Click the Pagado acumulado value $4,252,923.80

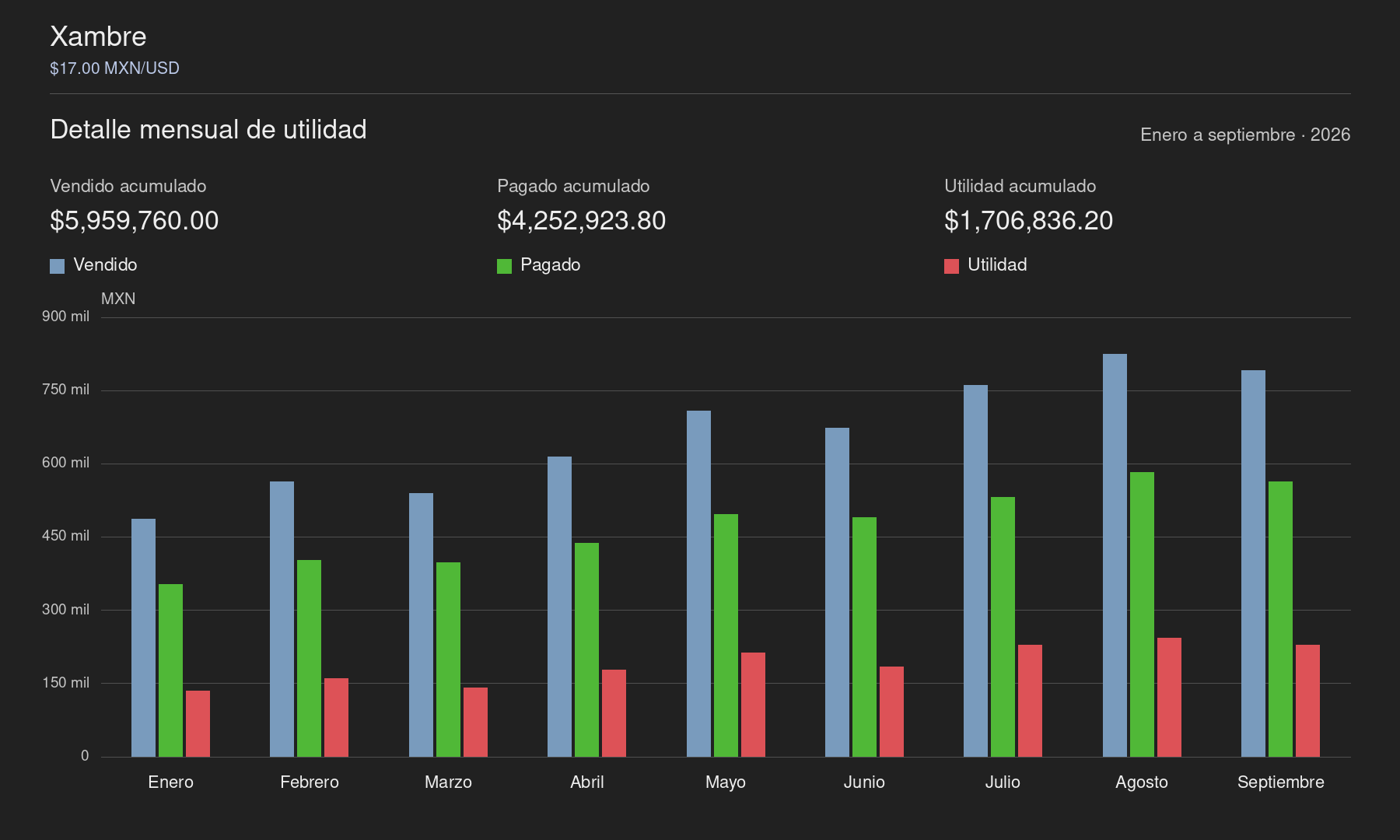(x=582, y=221)
